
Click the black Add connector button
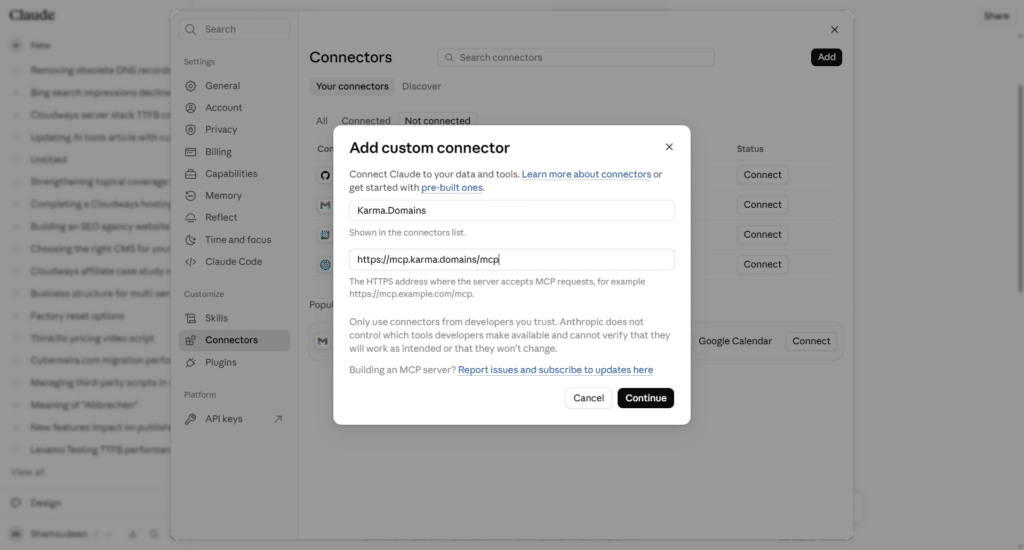point(826,57)
